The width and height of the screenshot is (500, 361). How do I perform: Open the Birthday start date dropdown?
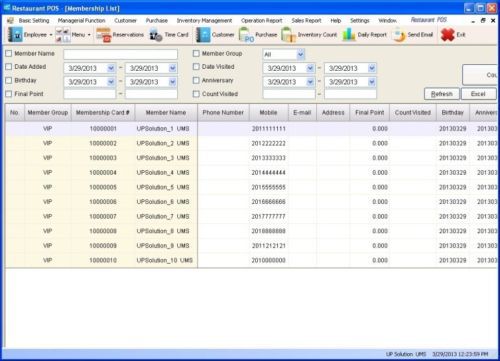111,82
